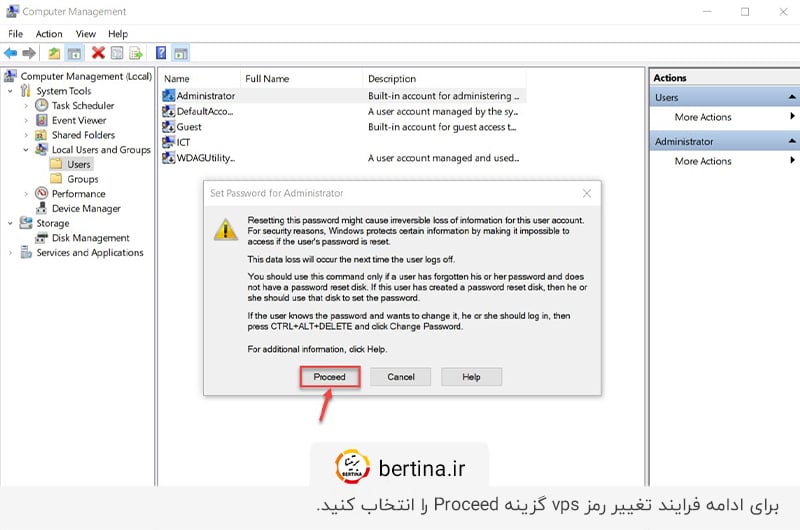Image resolution: width=800 pixels, height=530 pixels.
Task: Collapse the Storage tree node
Action: pyautogui.click(x=10, y=223)
